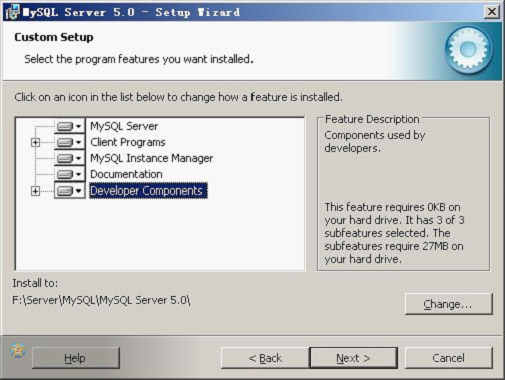Proceed with the Next > button
Image resolution: width=505 pixels, height=380 pixels.
(353, 358)
